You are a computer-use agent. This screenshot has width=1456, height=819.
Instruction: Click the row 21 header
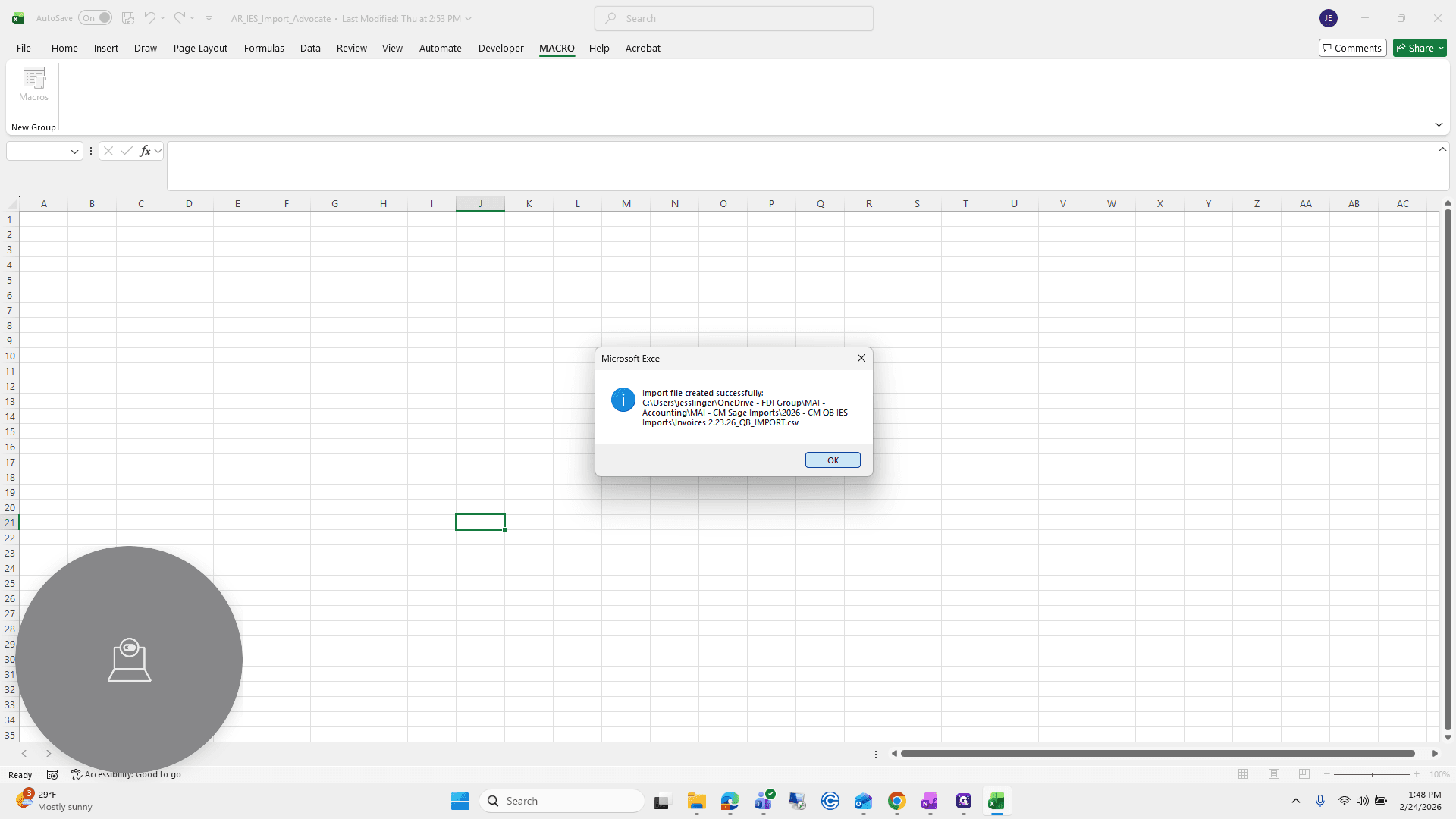pos(10,522)
